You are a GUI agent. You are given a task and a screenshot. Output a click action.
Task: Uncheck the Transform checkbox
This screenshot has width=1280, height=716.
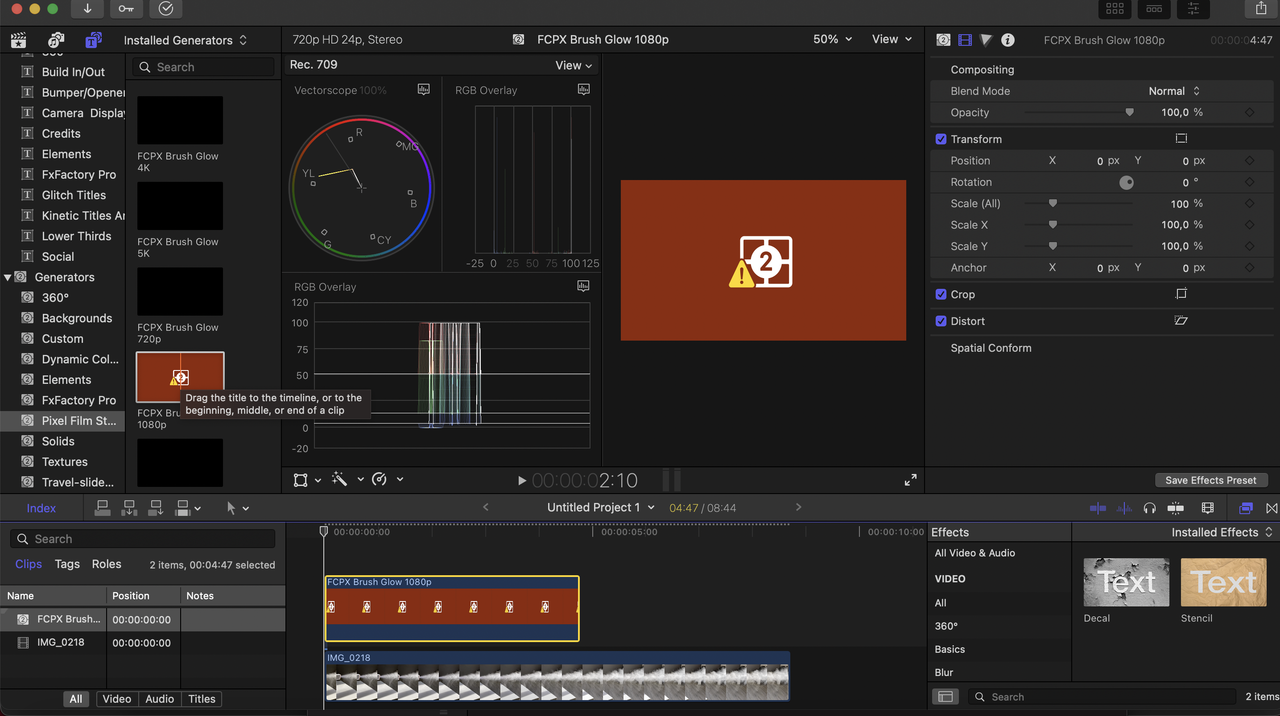pos(941,139)
